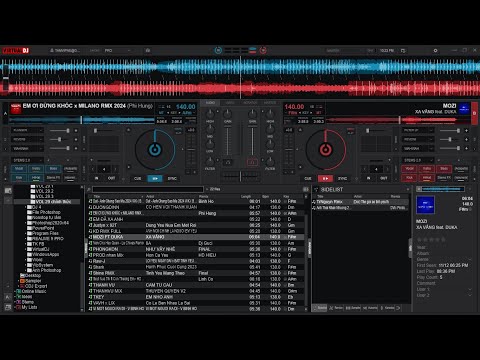Toggle the Kick stem pad on deck A
The height and width of the screenshot is (360, 480).
[x=19, y=178]
